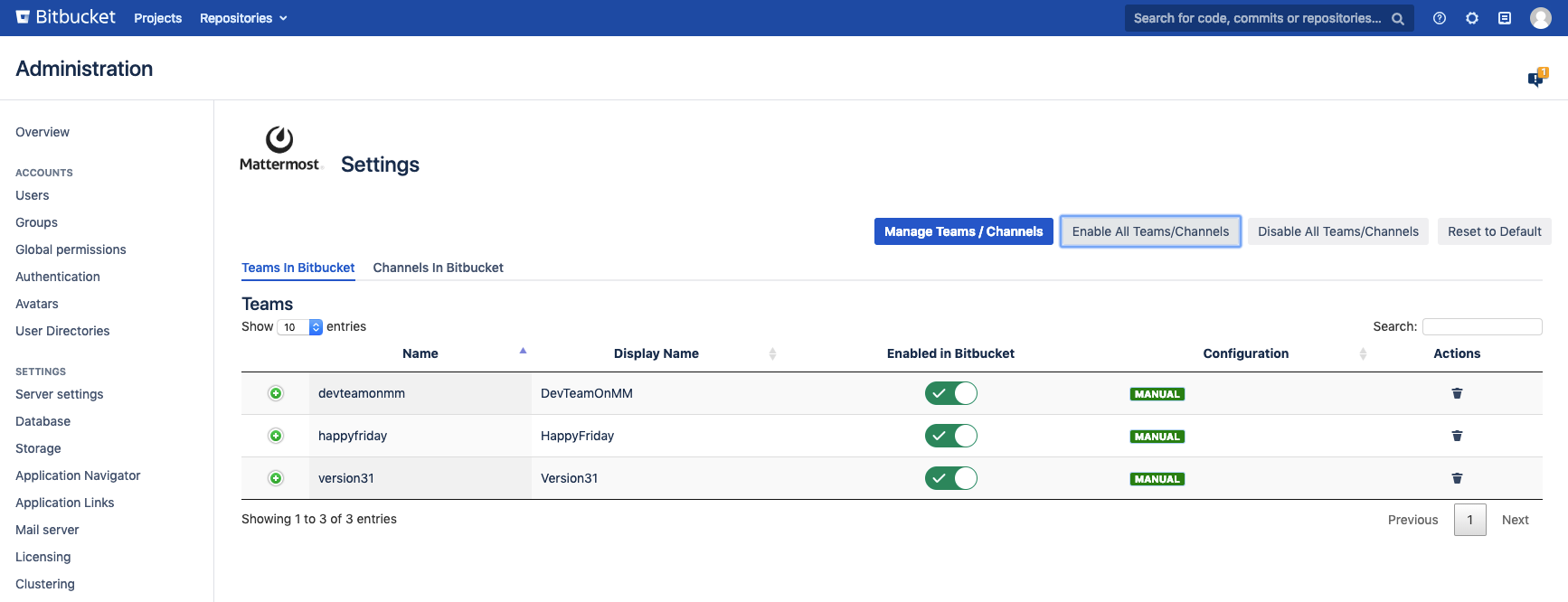Open the show entries count dropdown
The width and height of the screenshot is (1568, 602).
coord(300,327)
